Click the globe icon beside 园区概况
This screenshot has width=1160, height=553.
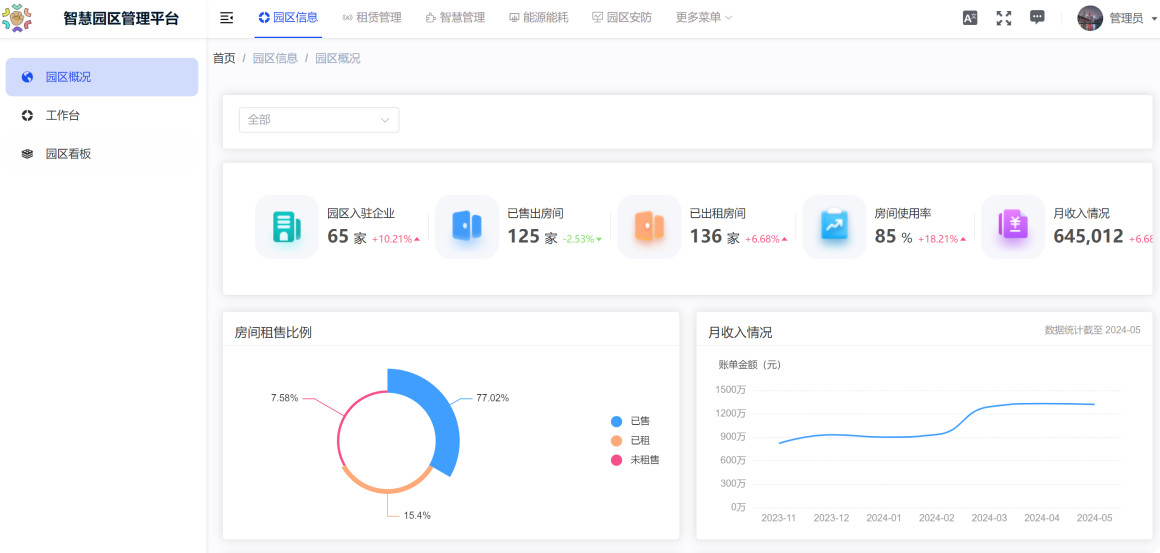click(x=27, y=77)
